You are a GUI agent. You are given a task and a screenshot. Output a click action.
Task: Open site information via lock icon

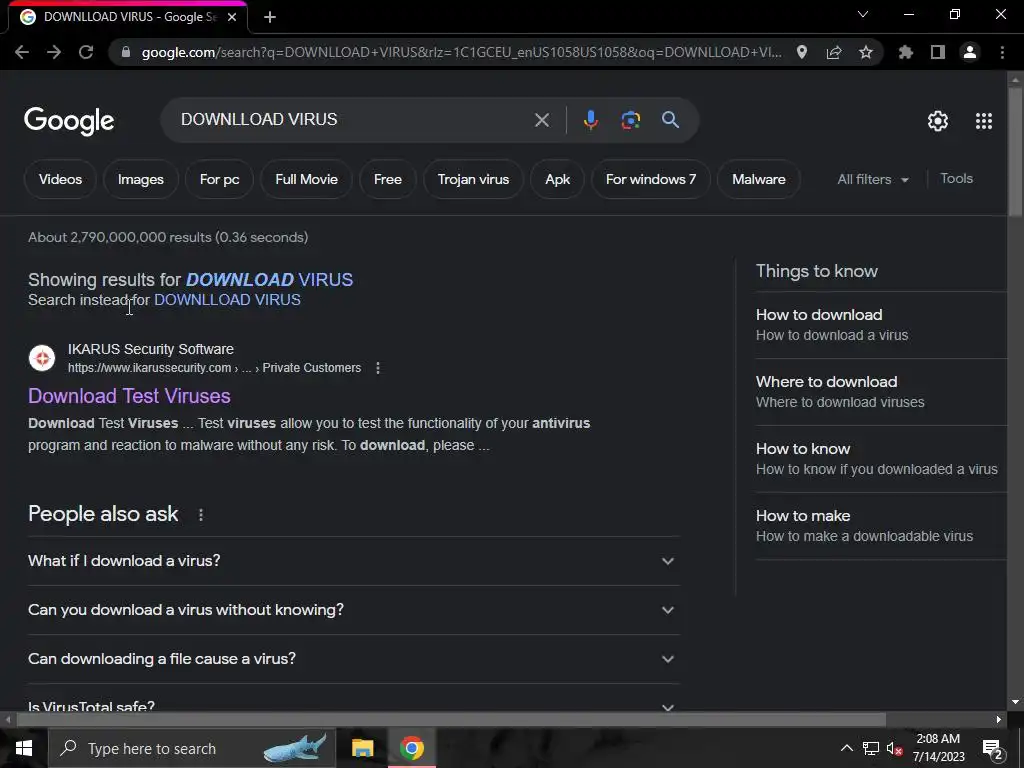pos(126,52)
